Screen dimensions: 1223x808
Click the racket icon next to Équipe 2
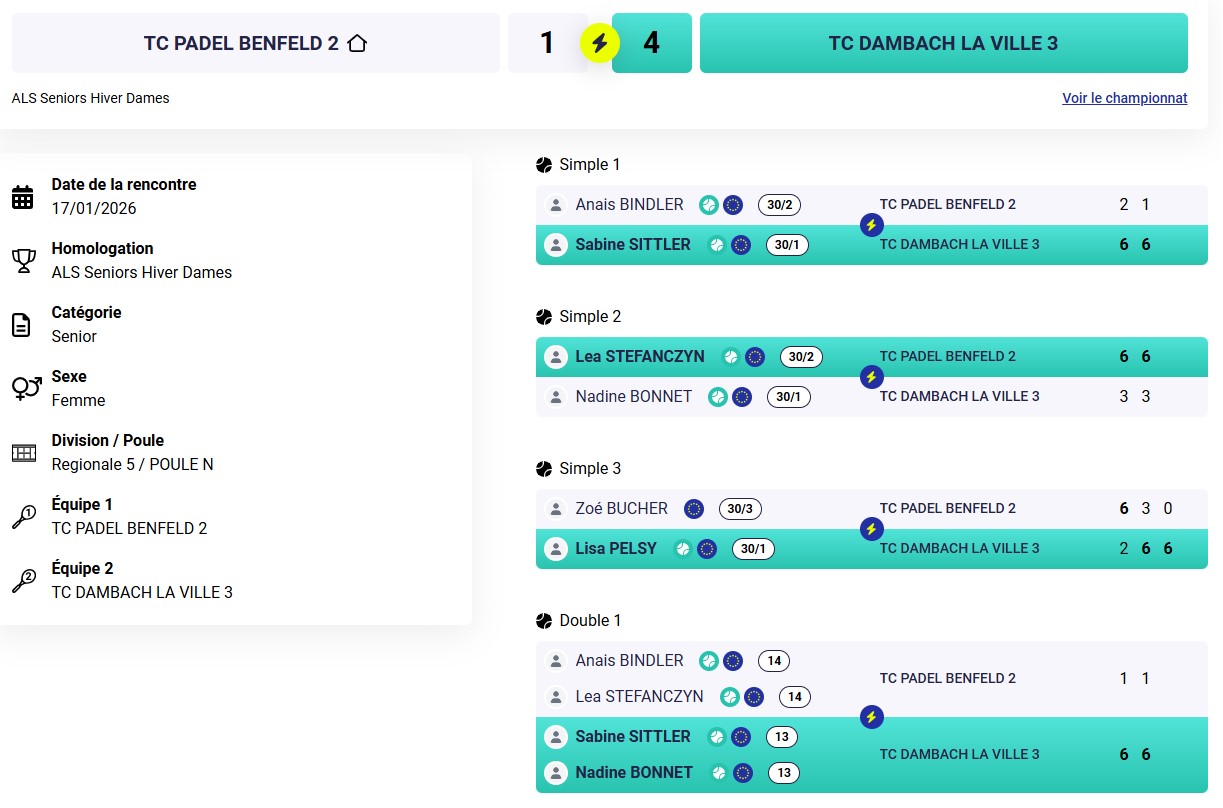[x=23, y=581]
